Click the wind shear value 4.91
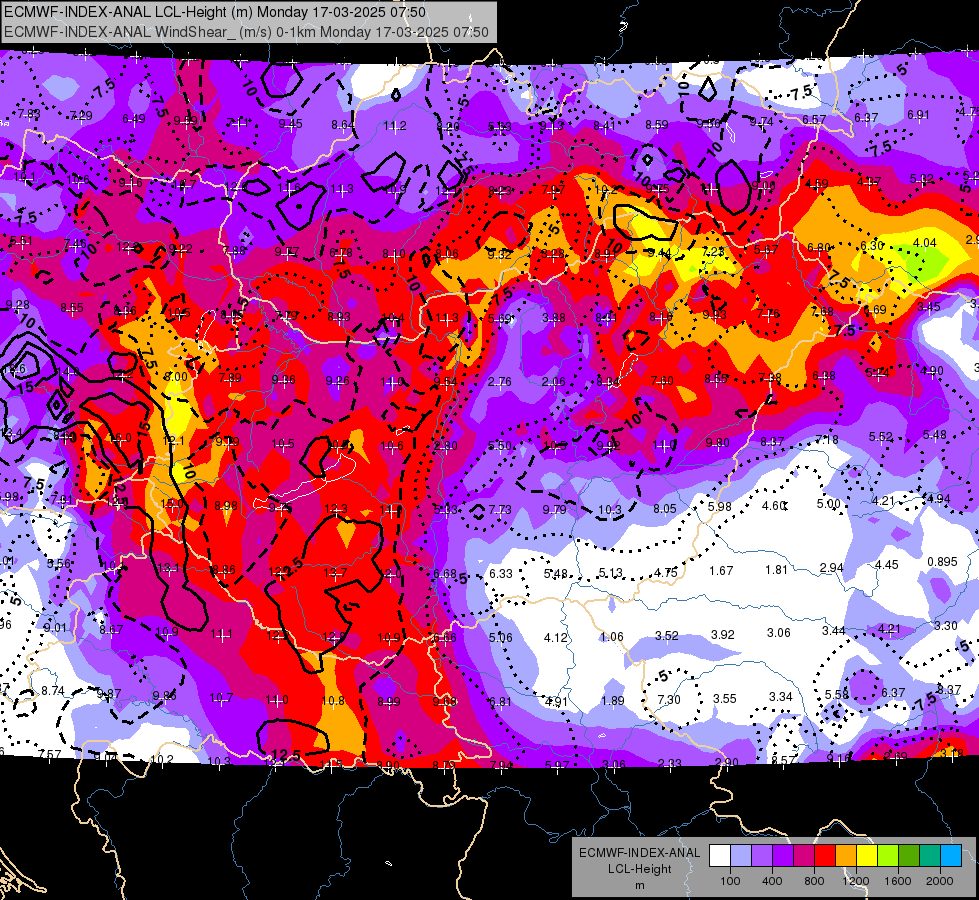Screen dimensions: 979x900 pyautogui.click(x=556, y=701)
